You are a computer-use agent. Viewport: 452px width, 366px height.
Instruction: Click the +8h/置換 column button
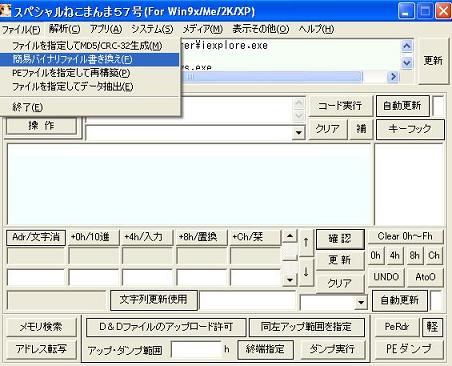tap(201, 237)
